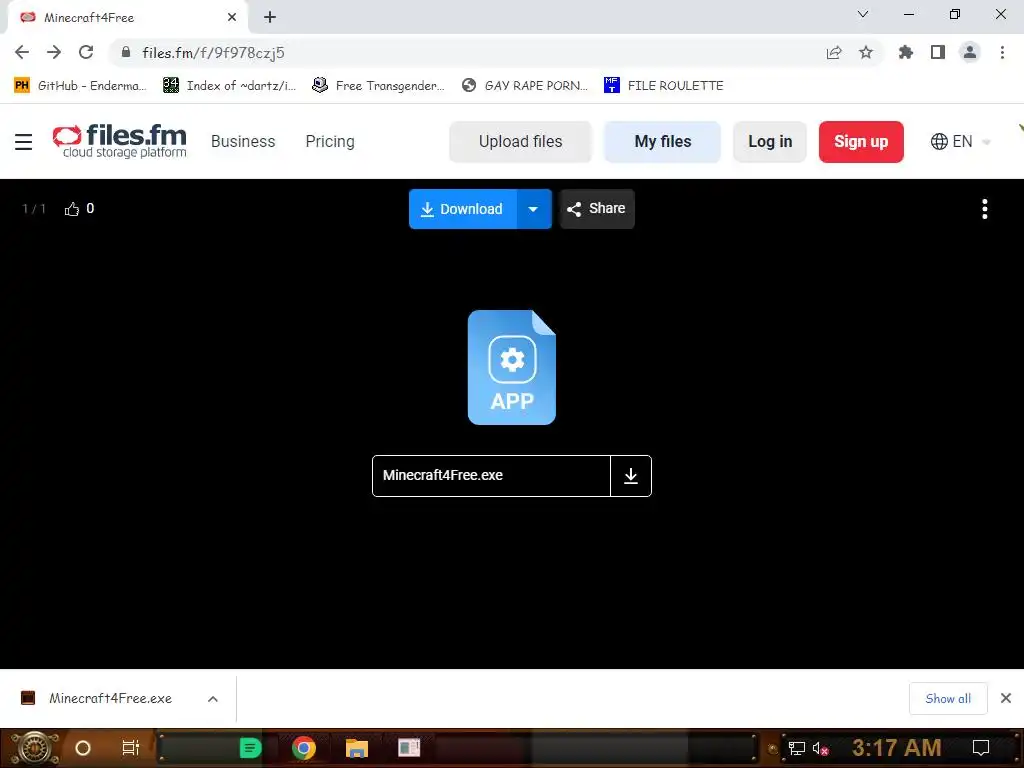
Task: Open the Chrome profile avatar
Action: [x=970, y=52]
